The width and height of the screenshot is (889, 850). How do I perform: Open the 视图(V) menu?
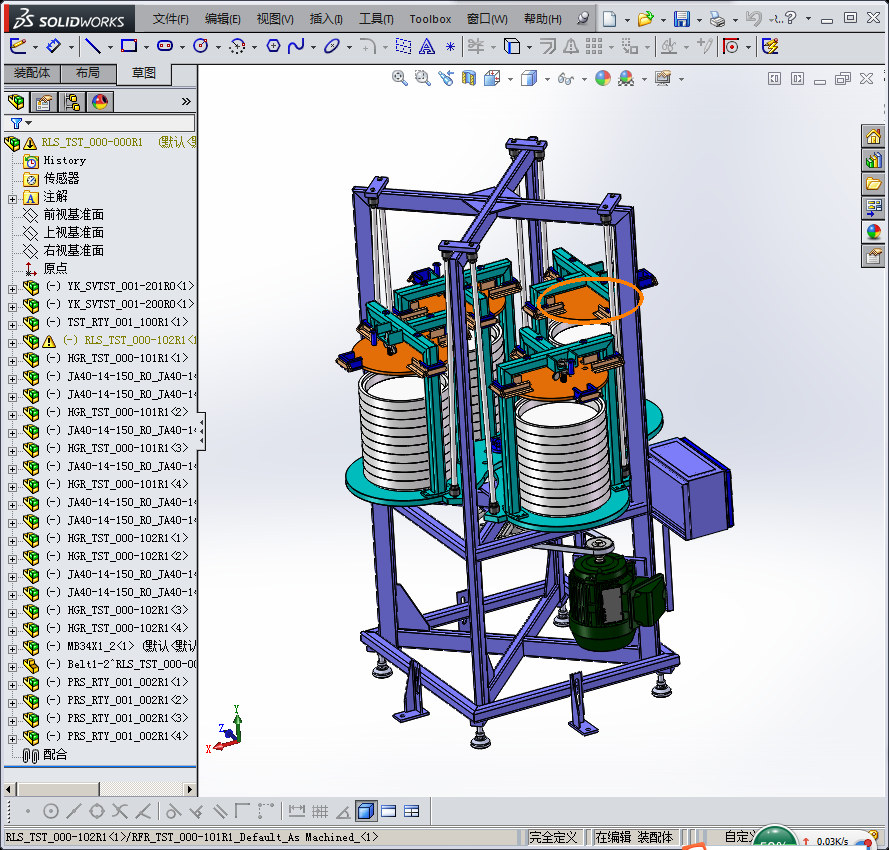(275, 19)
